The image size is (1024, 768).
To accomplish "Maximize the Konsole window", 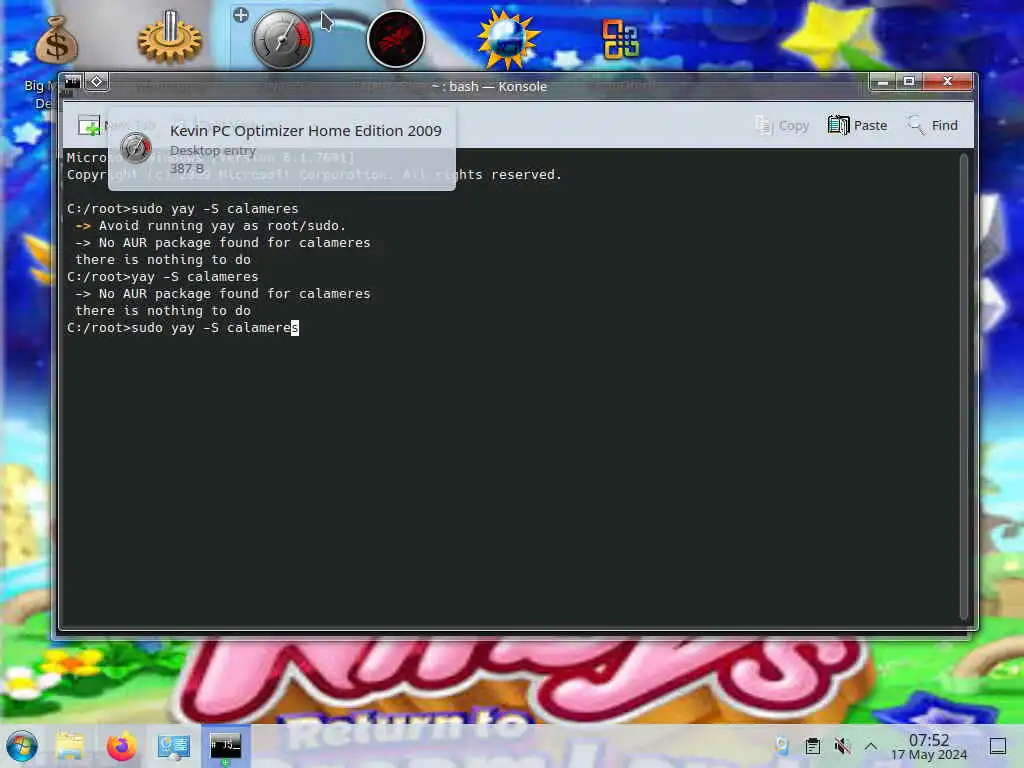I will pyautogui.click(x=909, y=82).
